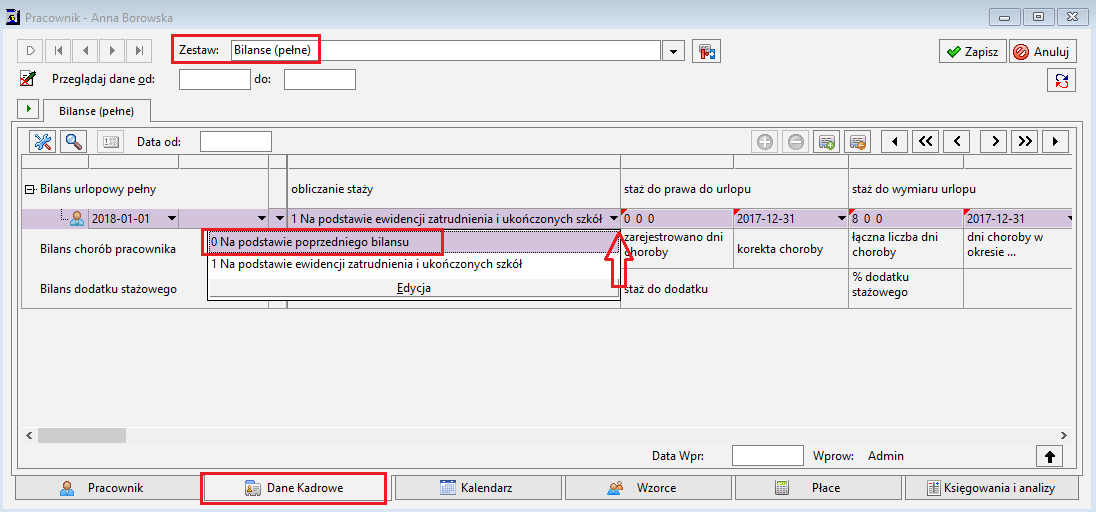Click the horizontal scrollbar thumb
Screen dimensions: 1096x512
[x=82, y=435]
